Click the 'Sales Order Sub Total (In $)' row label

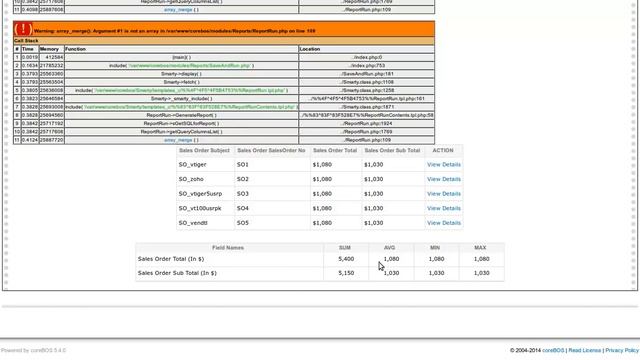point(177,273)
